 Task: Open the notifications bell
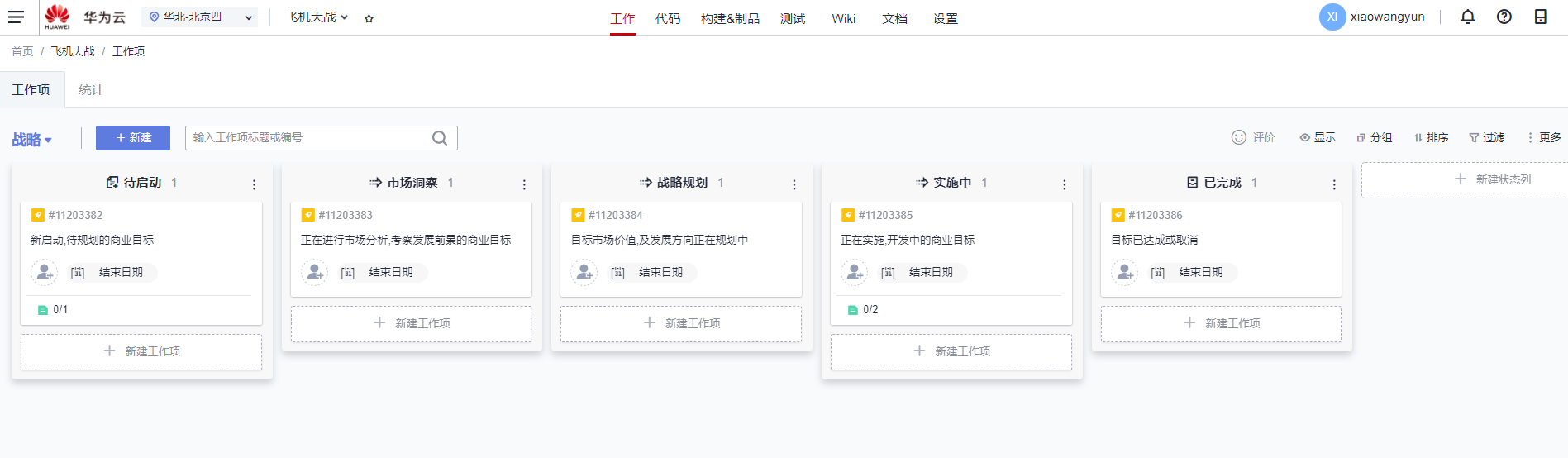[1467, 17]
